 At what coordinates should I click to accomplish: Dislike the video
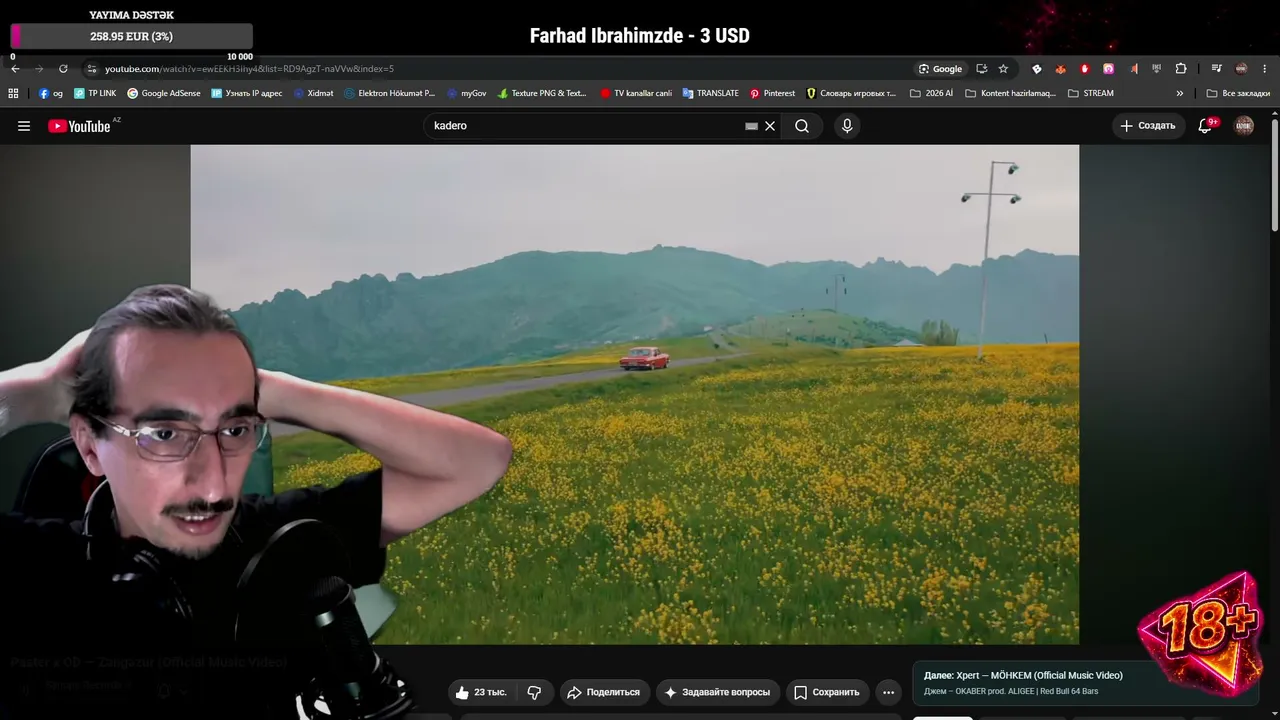[x=534, y=692]
